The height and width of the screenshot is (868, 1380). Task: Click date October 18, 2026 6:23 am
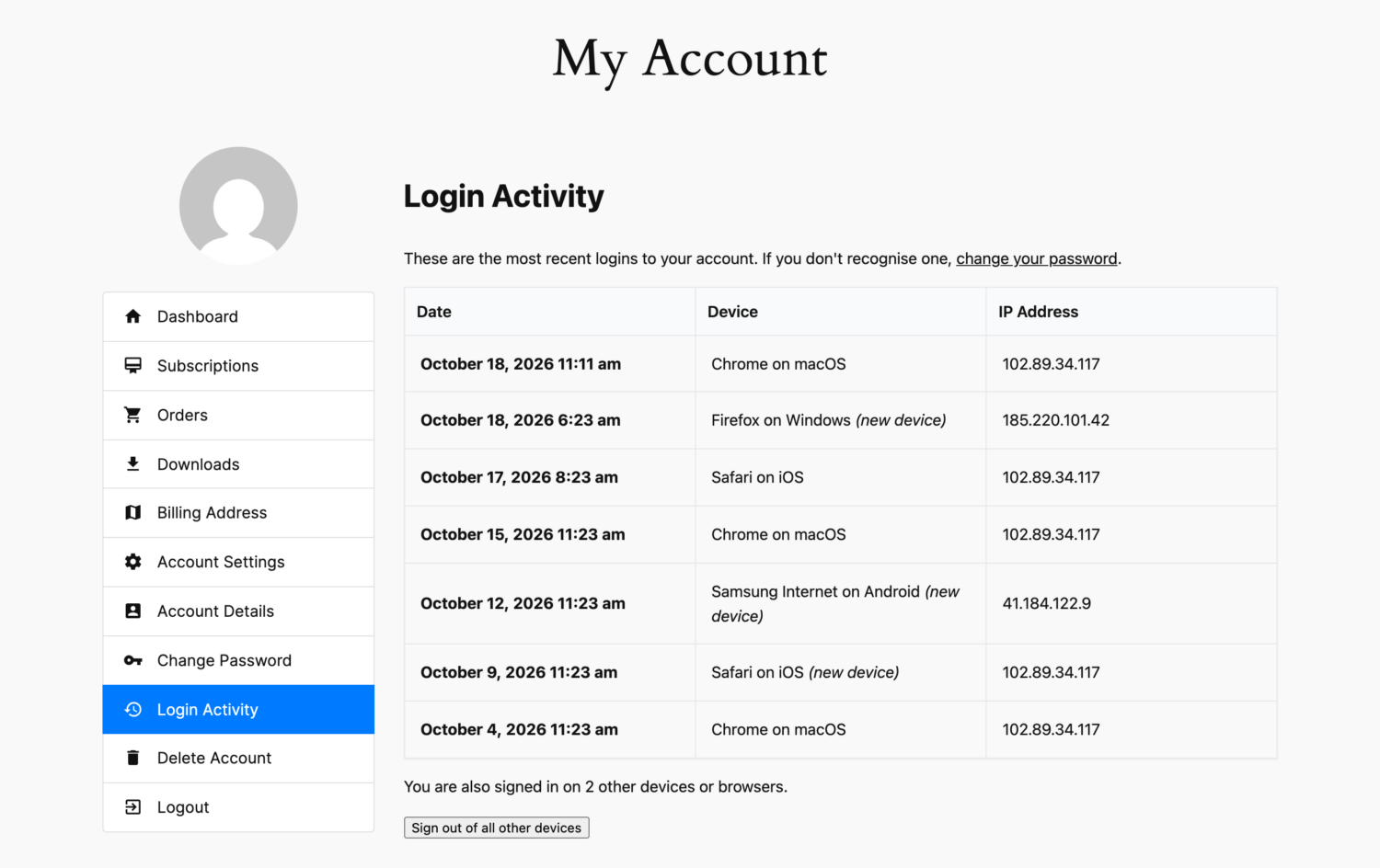click(521, 420)
